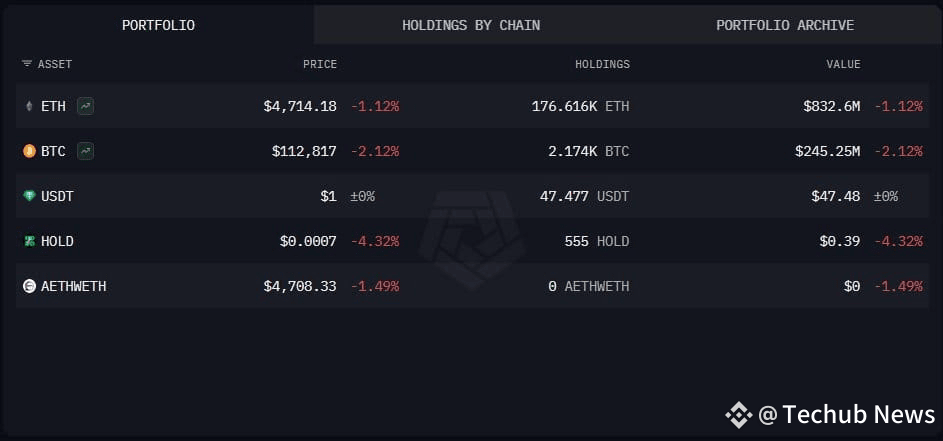Sort by the PRICE column header
943x441 pixels.
[320, 64]
